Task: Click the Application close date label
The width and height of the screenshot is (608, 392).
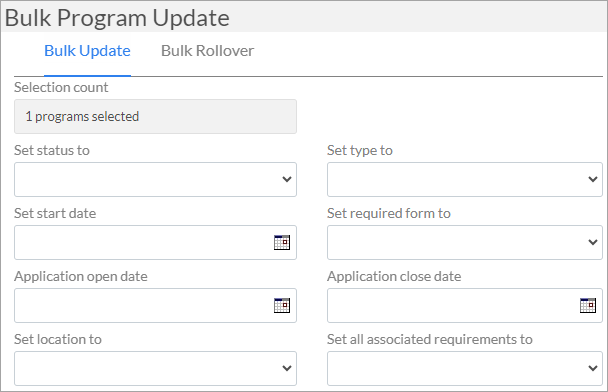Action: coord(394,276)
